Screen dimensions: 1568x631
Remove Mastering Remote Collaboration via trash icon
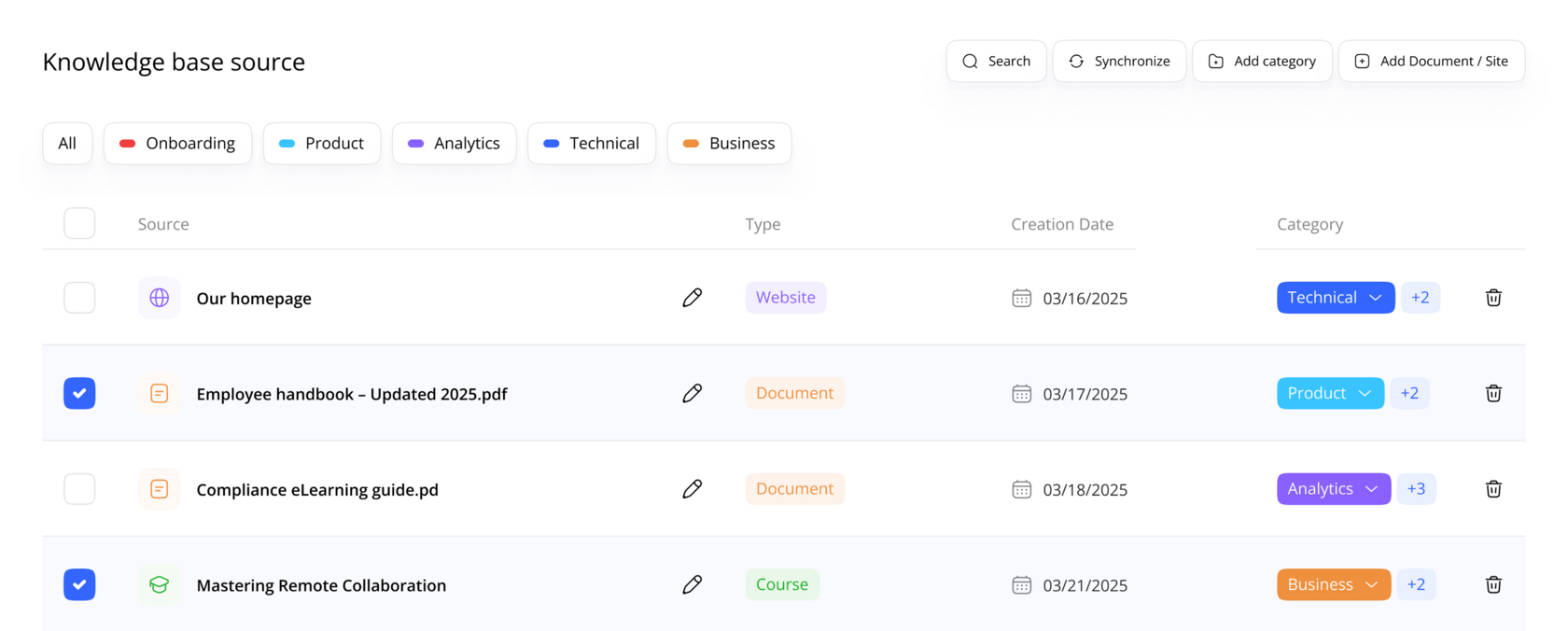(1493, 584)
